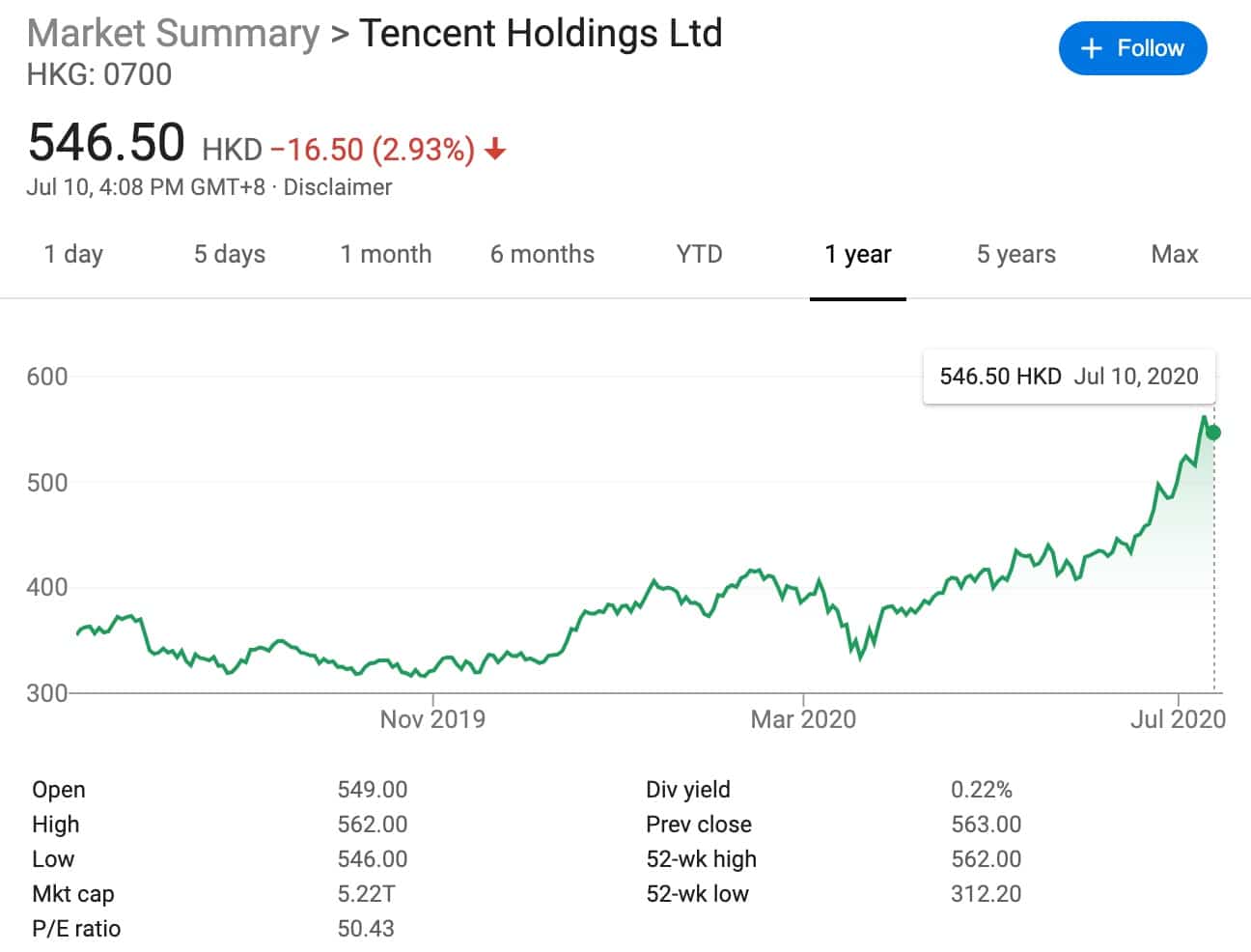Screen dimensions: 1251x952
Task: Go back to Market Summary
Action: pyautogui.click(x=173, y=33)
